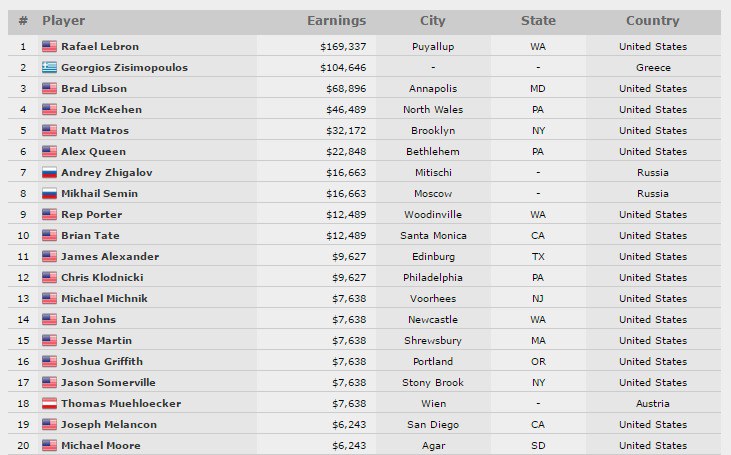Open Joe McKeehen's player profile
The width and height of the screenshot is (731, 455).
[101, 109]
